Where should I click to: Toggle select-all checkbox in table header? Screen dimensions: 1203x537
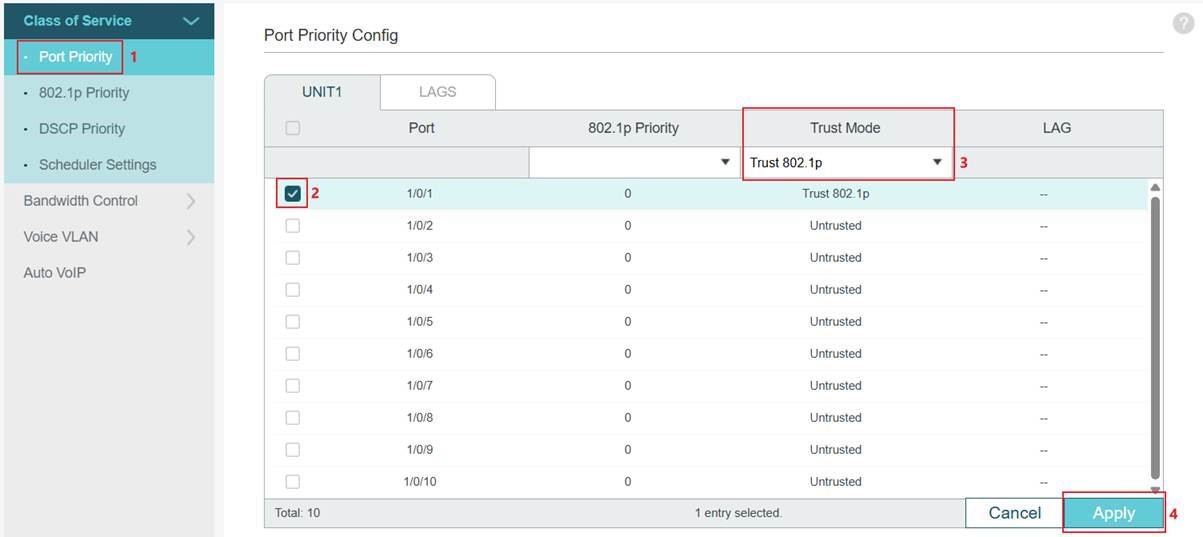292,128
